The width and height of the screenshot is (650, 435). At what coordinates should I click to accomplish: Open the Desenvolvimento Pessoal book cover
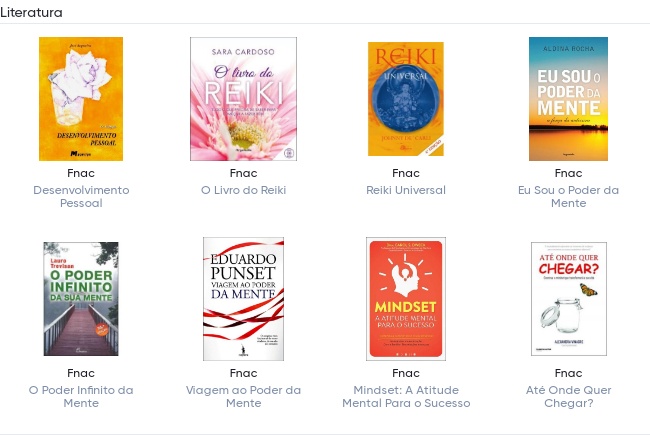(81, 99)
